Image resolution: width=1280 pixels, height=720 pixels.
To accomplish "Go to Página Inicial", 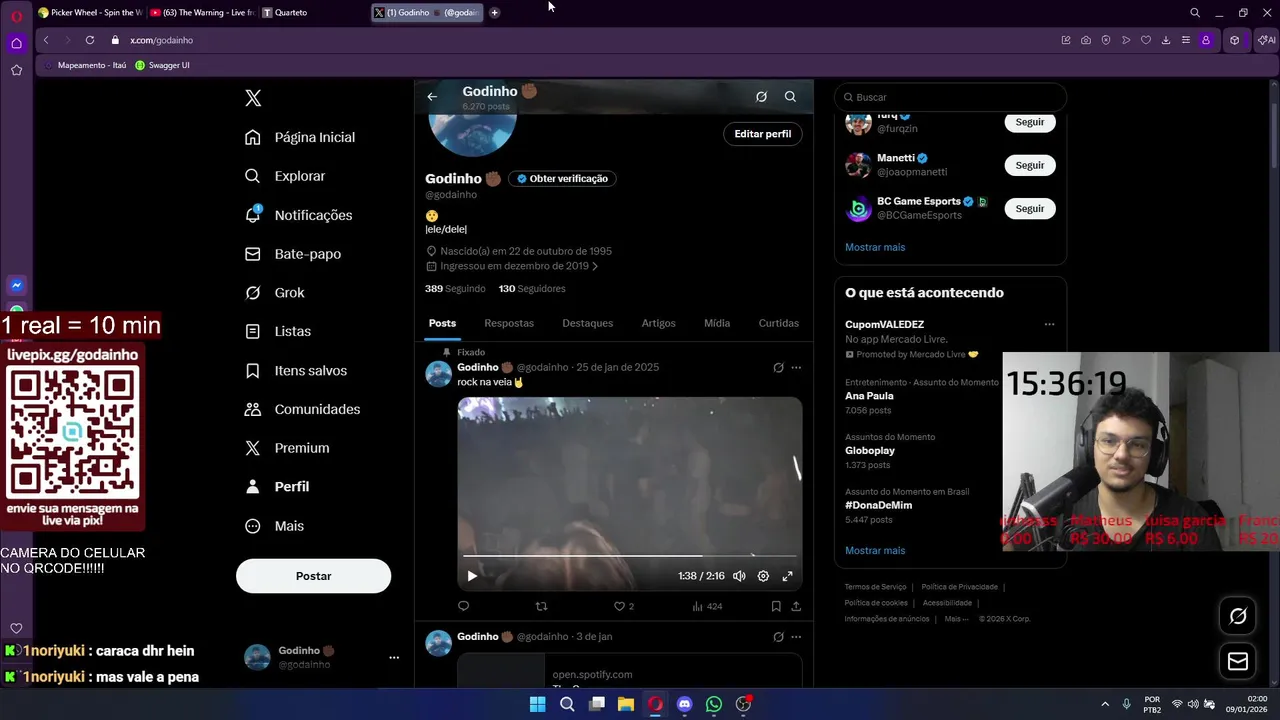I will click(x=300, y=137).
